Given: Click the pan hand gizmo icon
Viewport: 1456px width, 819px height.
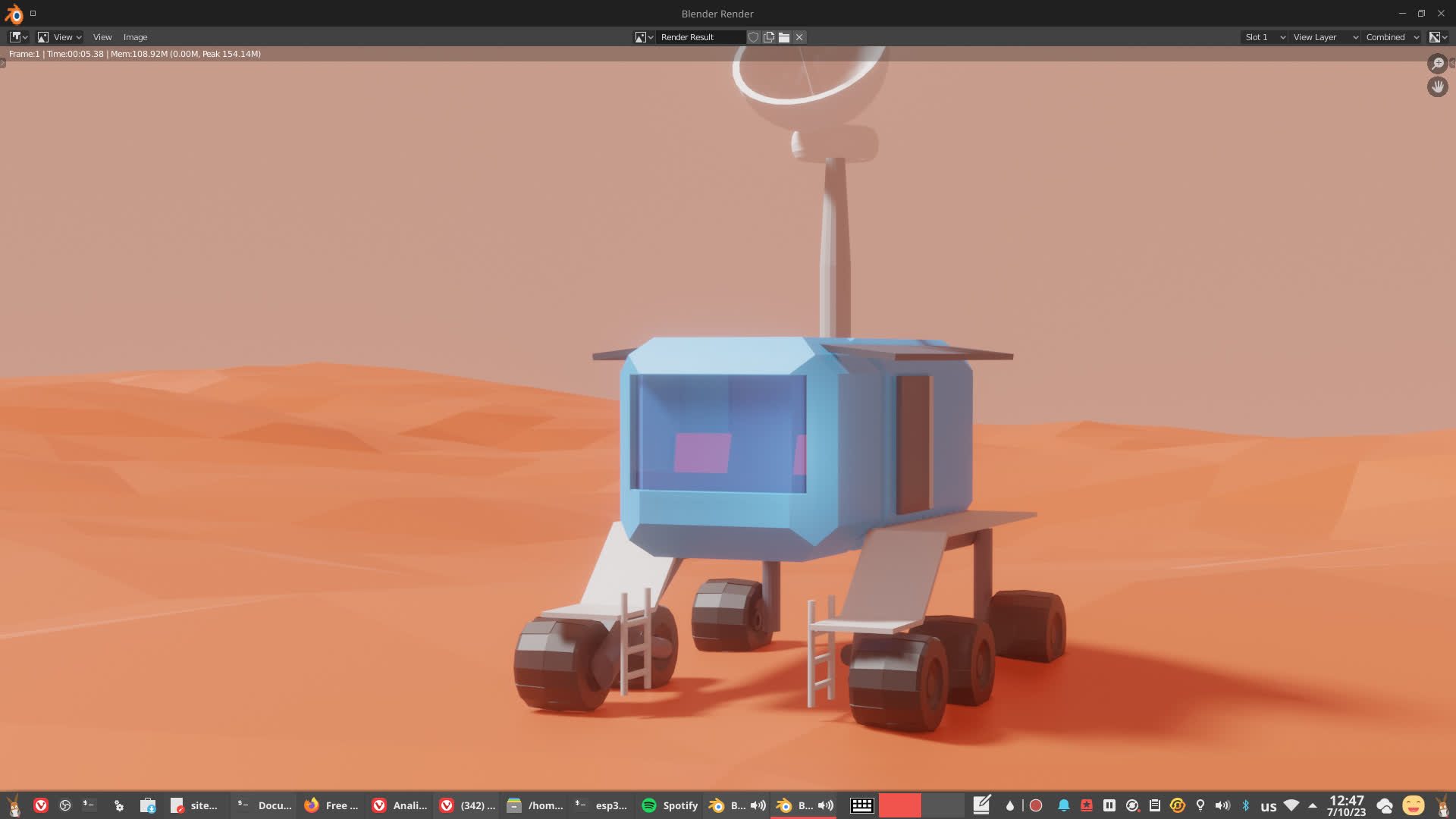Looking at the screenshot, I should 1437,86.
